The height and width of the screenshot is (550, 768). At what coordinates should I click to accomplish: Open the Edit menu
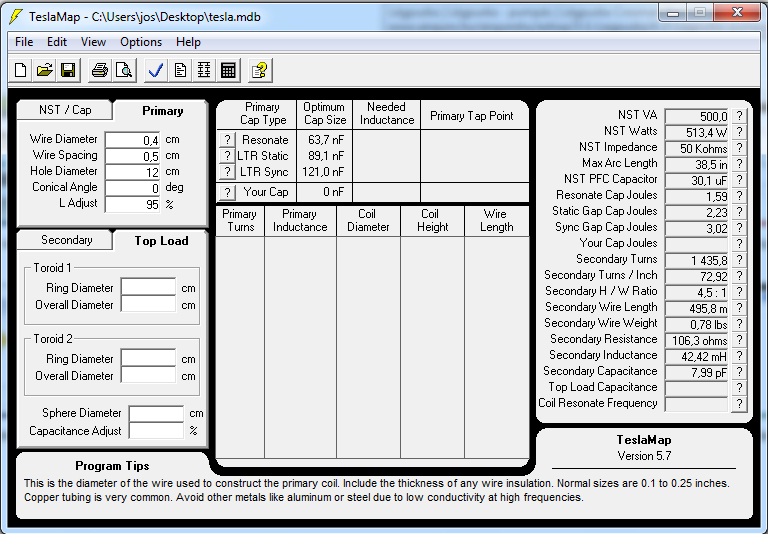point(57,42)
